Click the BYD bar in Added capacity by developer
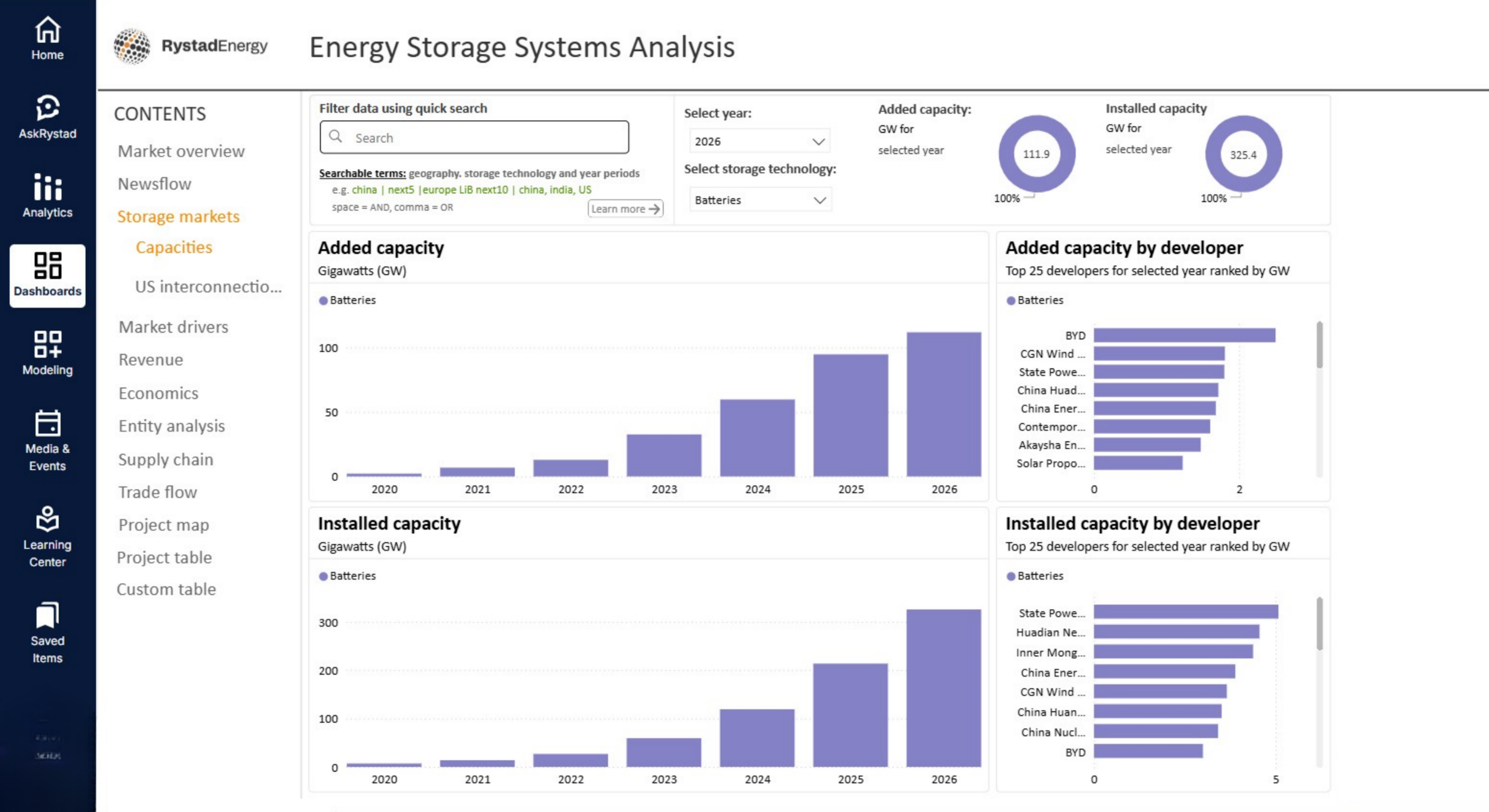 point(1184,335)
